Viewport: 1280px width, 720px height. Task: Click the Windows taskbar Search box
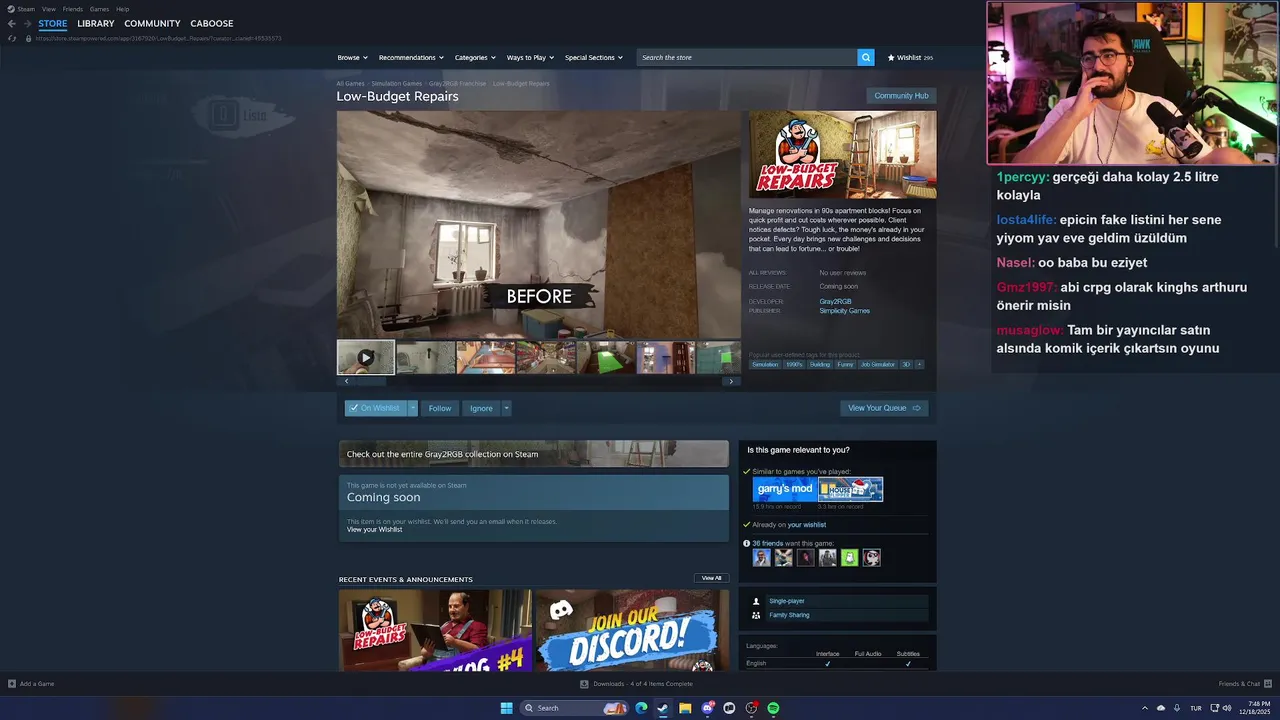tap(575, 708)
